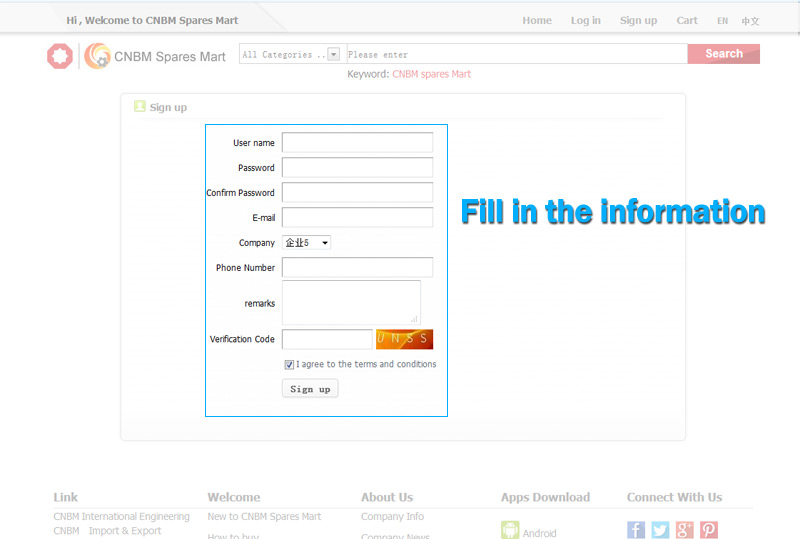This screenshot has height=539, width=800.
Task: Switch language to 中文
Action: (x=750, y=21)
